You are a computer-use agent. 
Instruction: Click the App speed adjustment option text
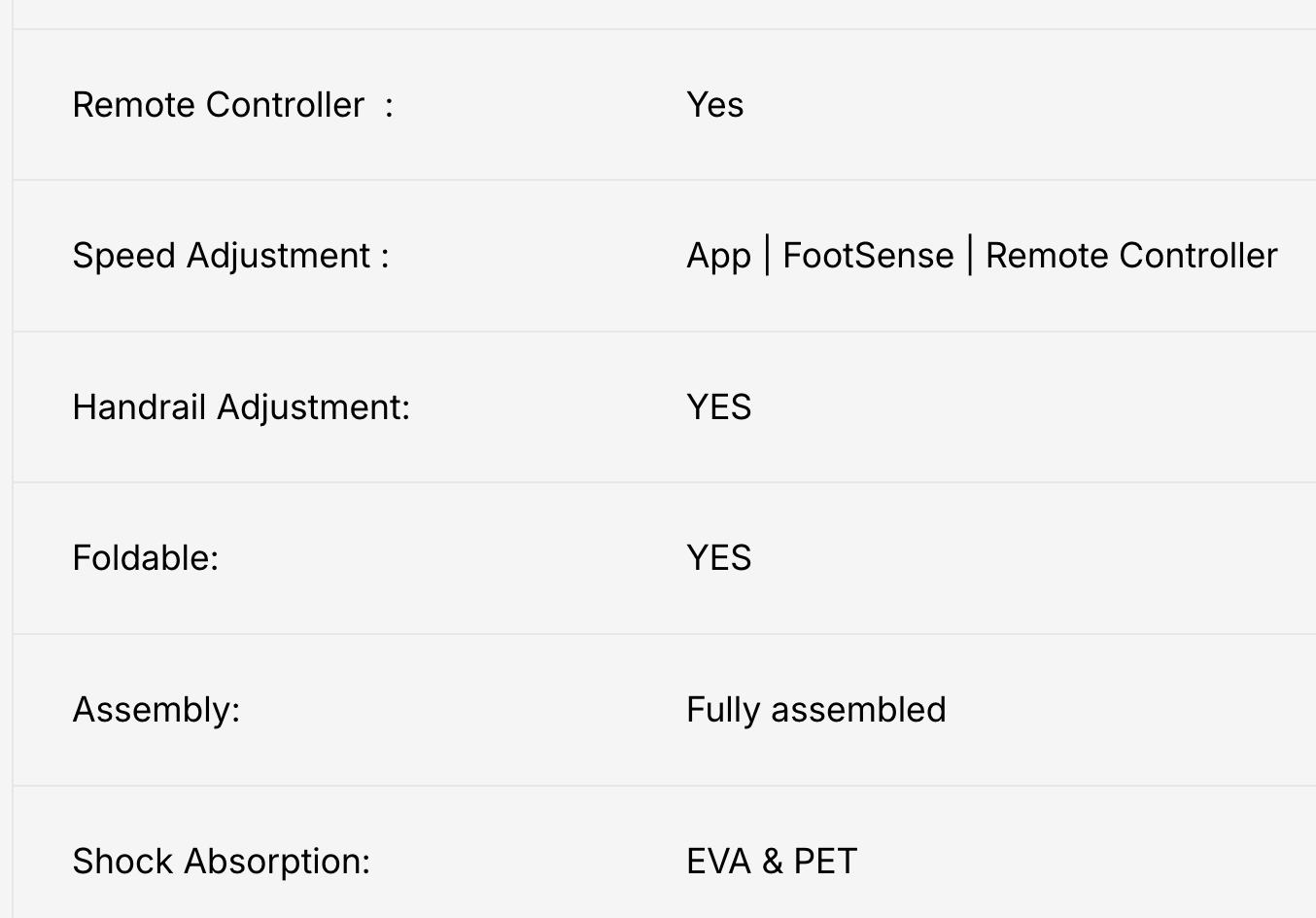point(718,257)
